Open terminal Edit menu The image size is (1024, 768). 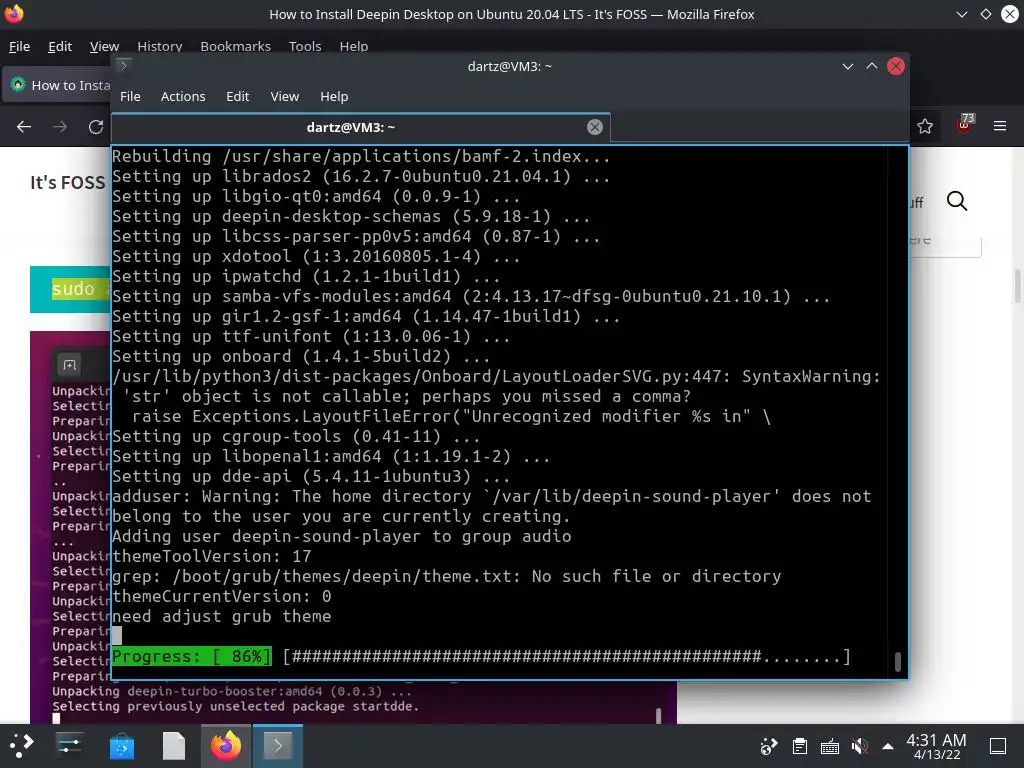[x=238, y=97]
